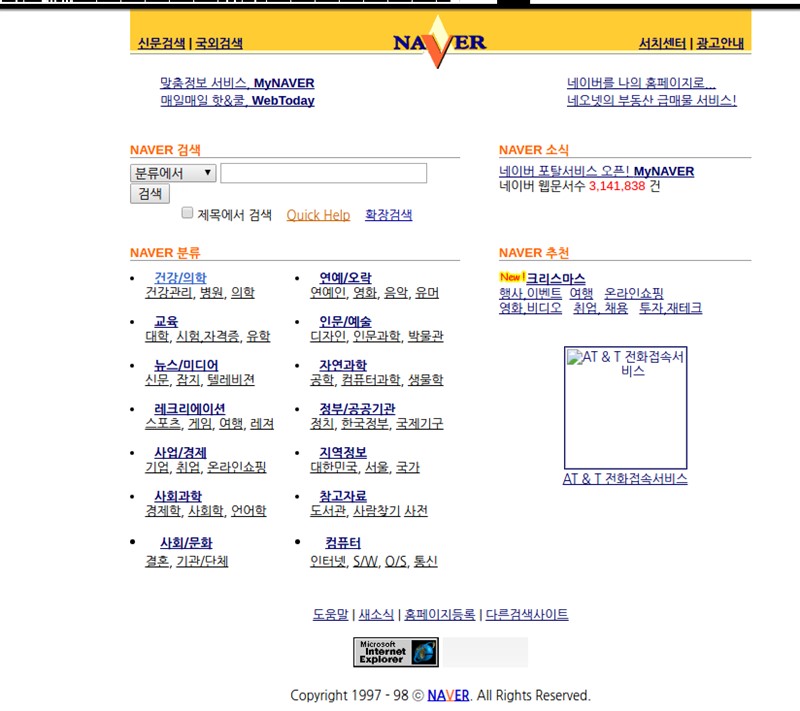The width and height of the screenshot is (800, 711).
Task: Open 네이버 포탈서비스 오픈! MyNAVER news link
Action: click(596, 171)
